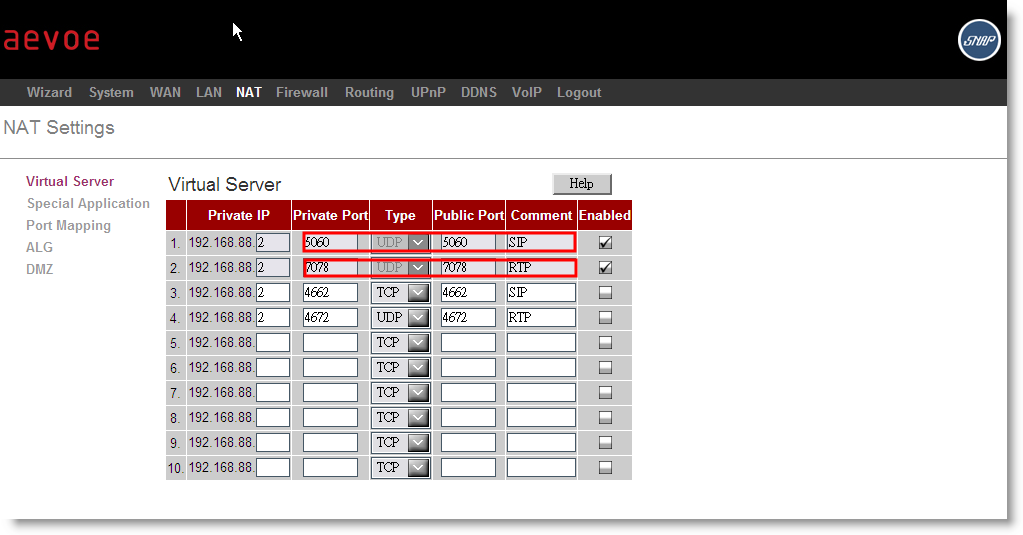This screenshot has height=535, width=1023.
Task: Open the UDP Type dropdown in row 1
Action: (401, 243)
